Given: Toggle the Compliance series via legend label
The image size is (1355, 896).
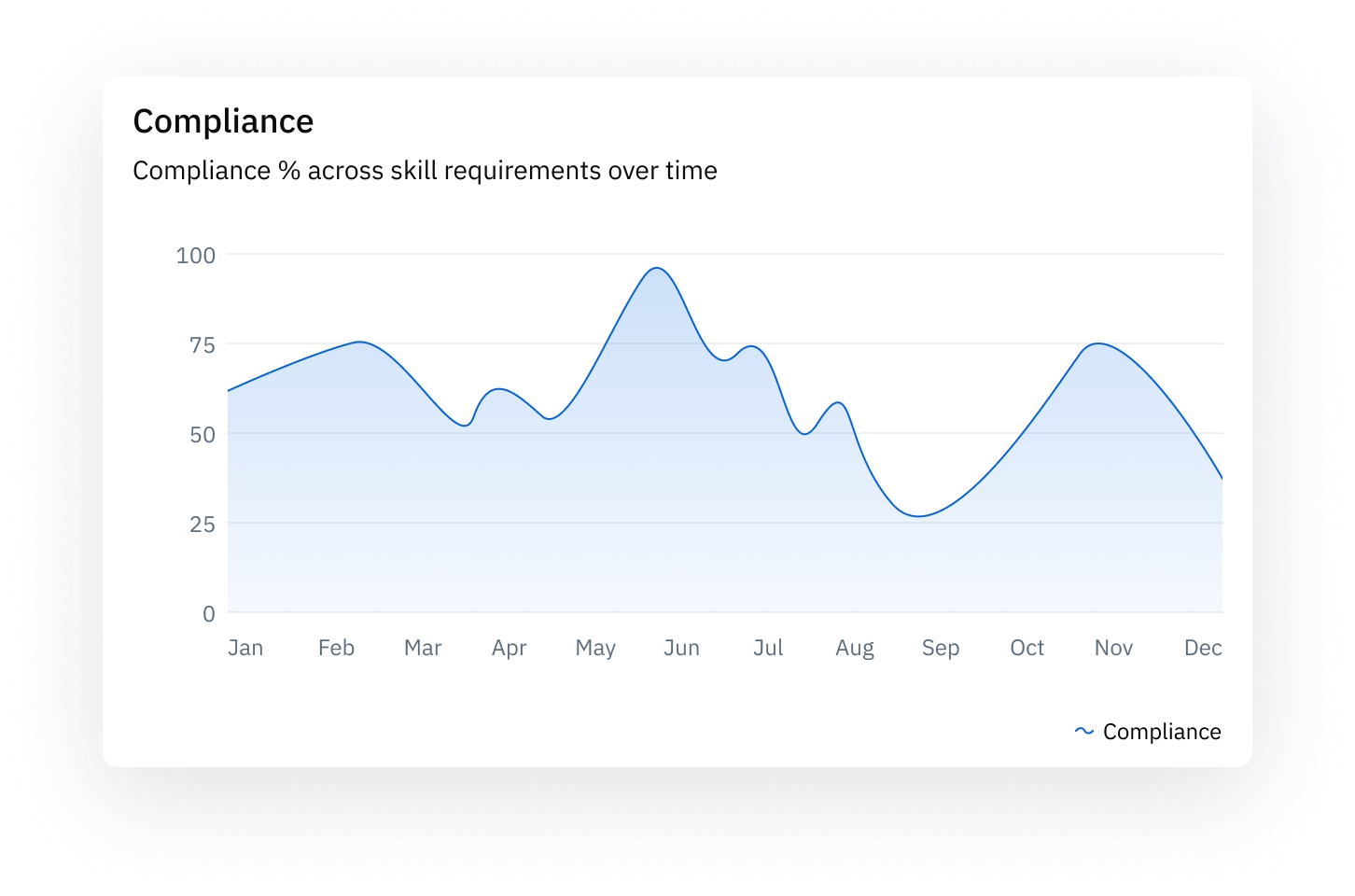Looking at the screenshot, I should tap(1162, 732).
